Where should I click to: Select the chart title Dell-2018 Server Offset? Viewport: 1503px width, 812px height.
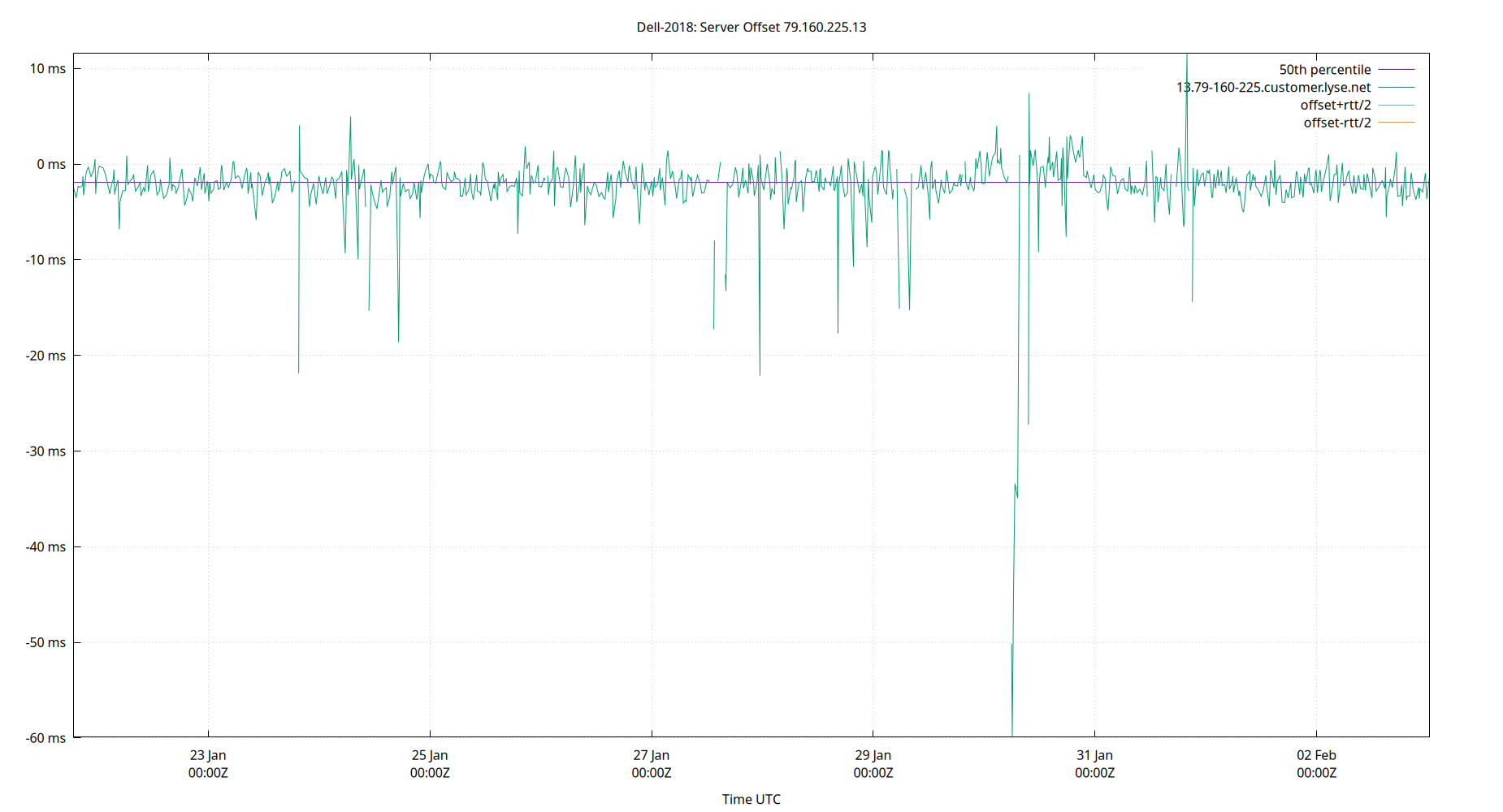point(751,27)
